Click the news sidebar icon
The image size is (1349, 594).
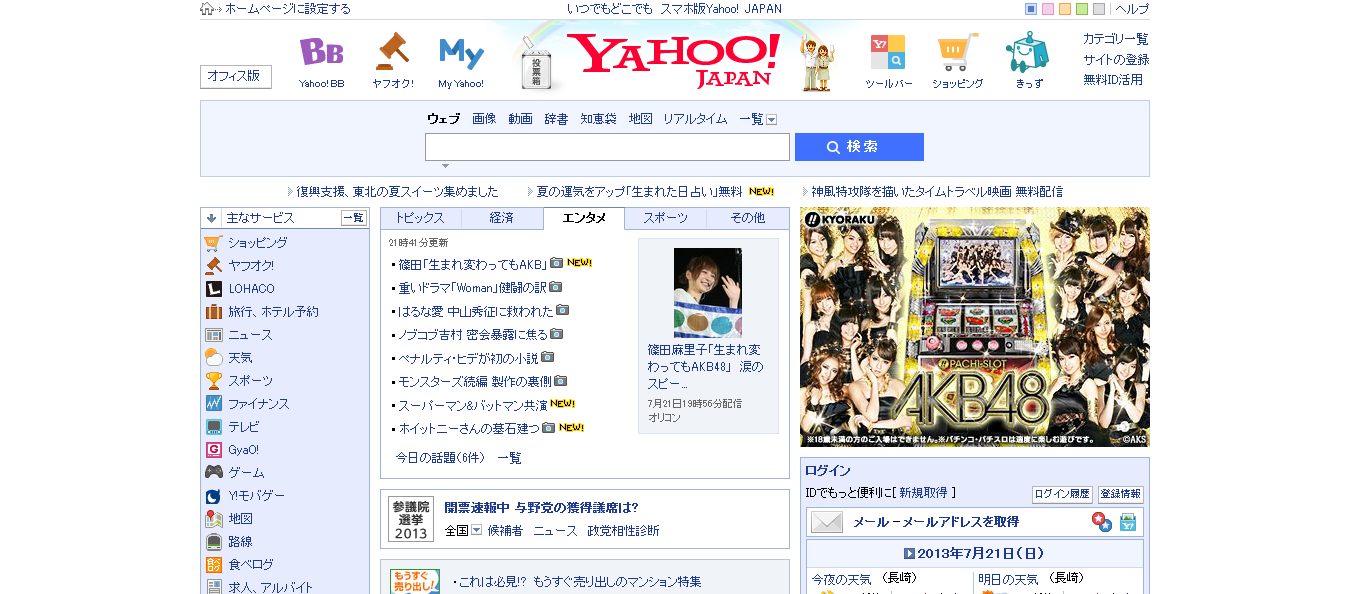(213, 335)
